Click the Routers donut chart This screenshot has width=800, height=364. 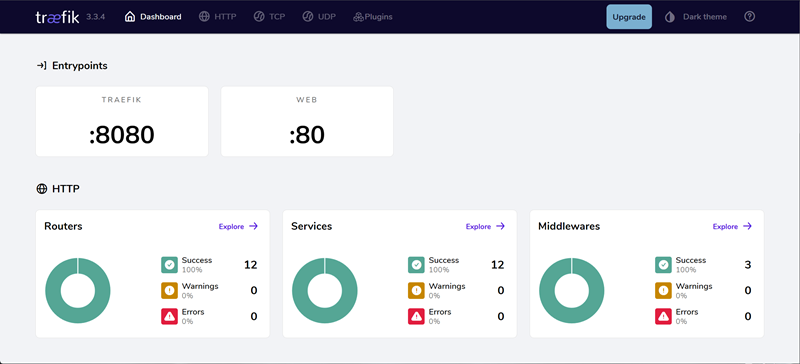pos(78,290)
